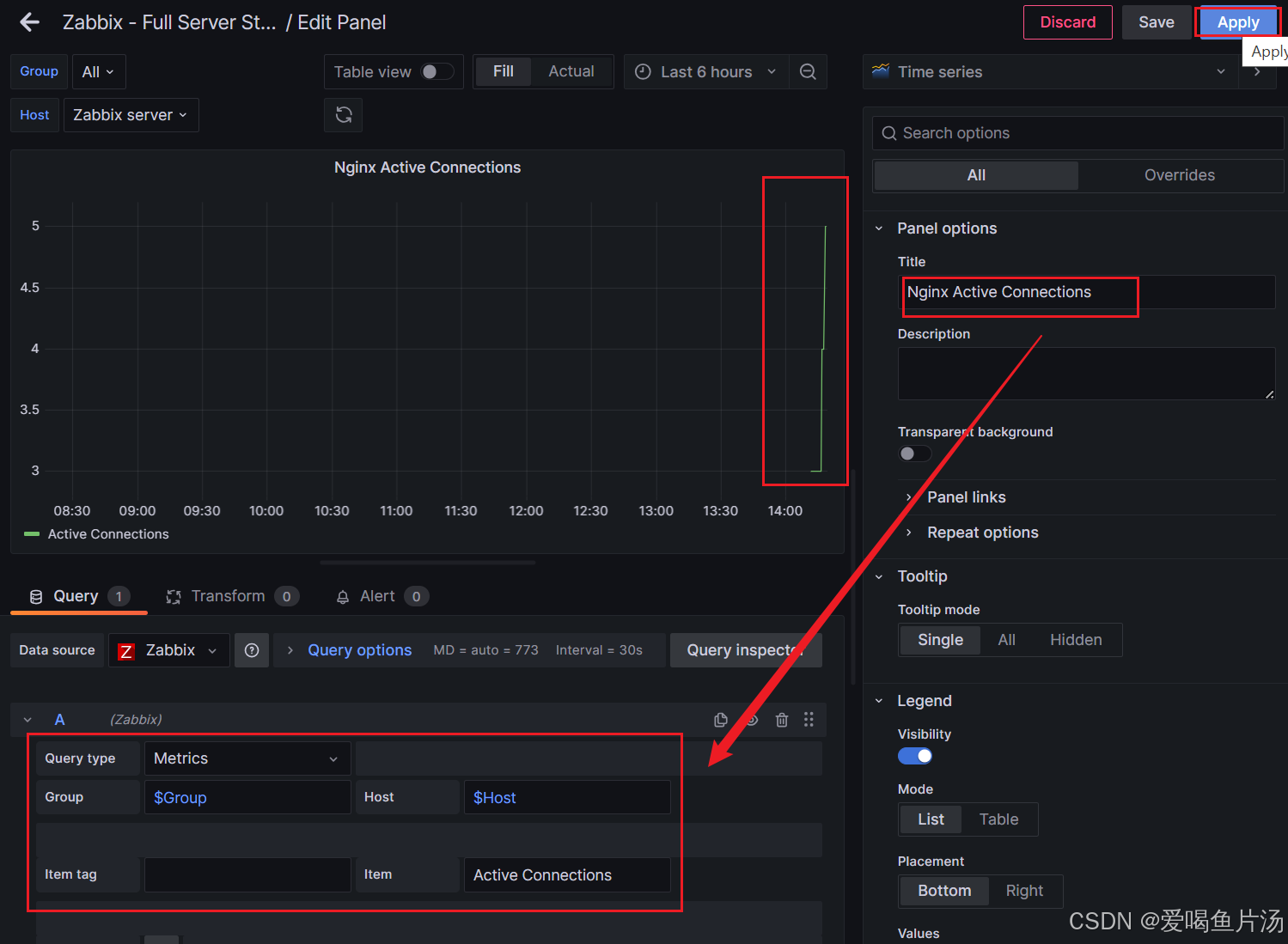Click the collapse options pane arrow icon

(x=1257, y=72)
